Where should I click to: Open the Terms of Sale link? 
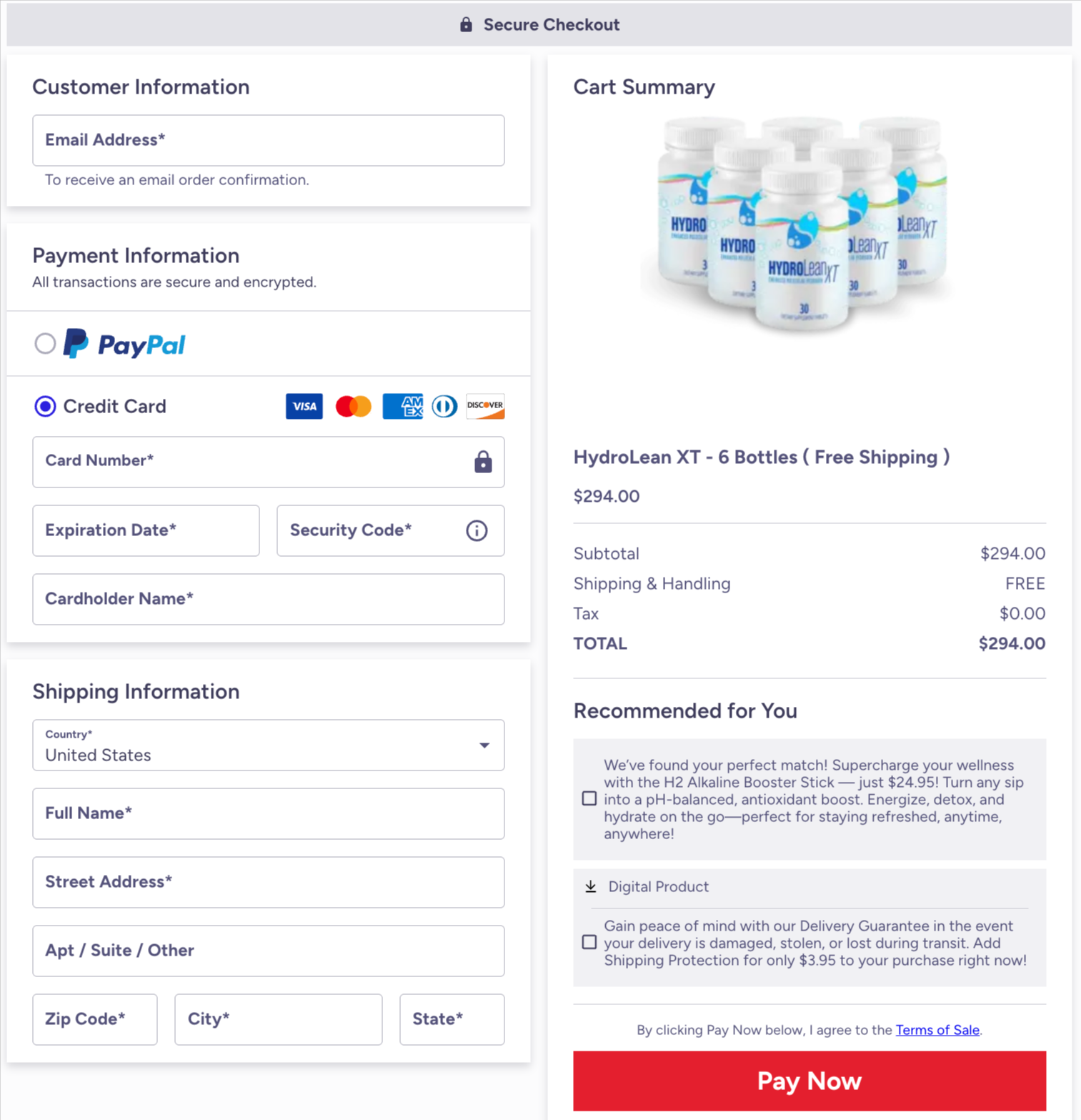(937, 1030)
